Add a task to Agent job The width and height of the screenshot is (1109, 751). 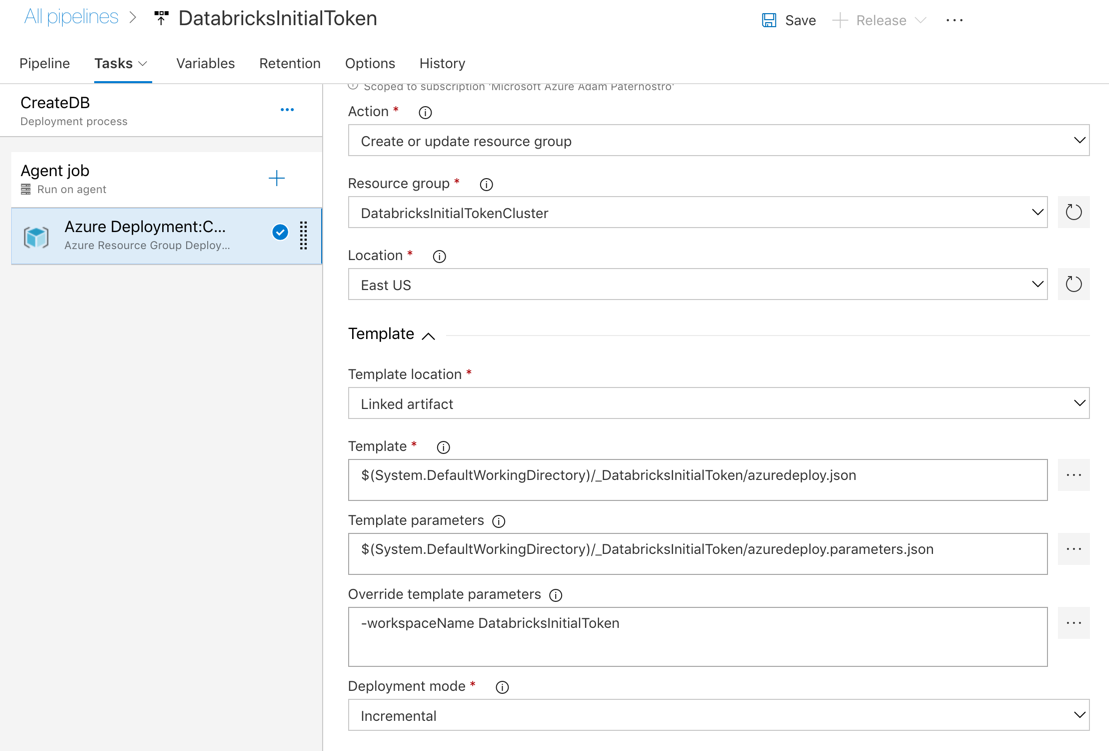[277, 178]
